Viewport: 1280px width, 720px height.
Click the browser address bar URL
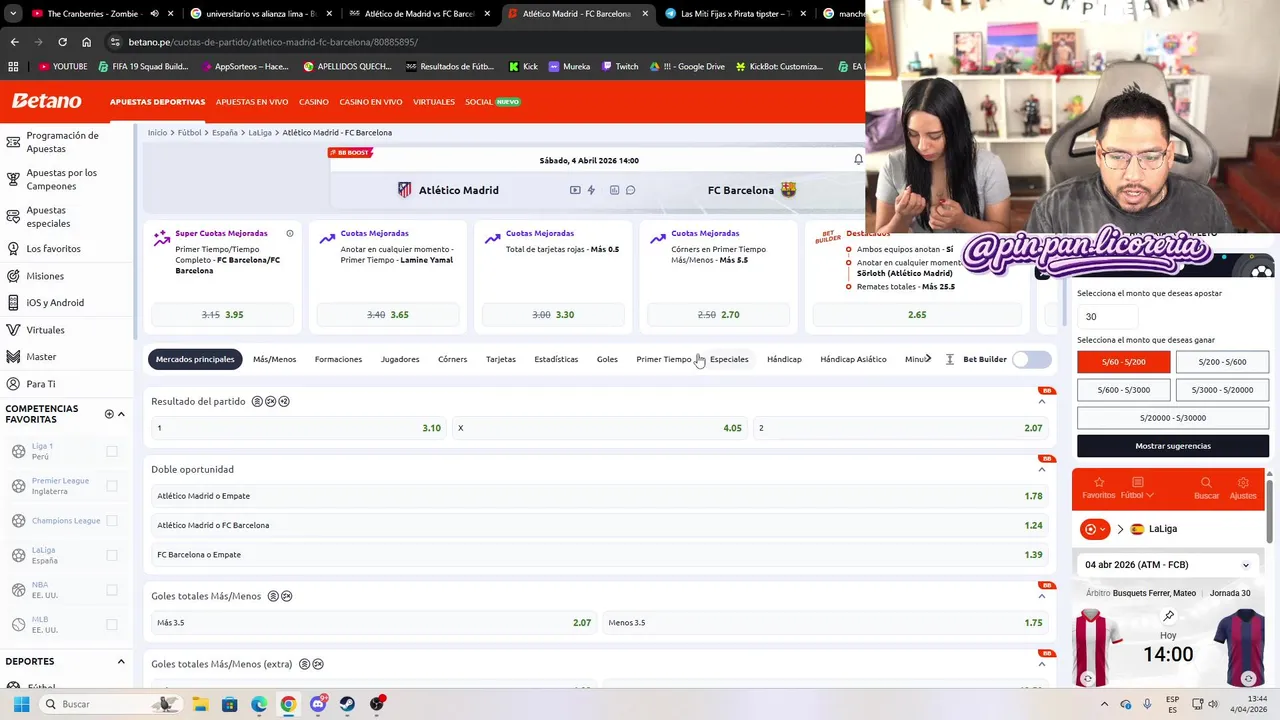pos(273,42)
